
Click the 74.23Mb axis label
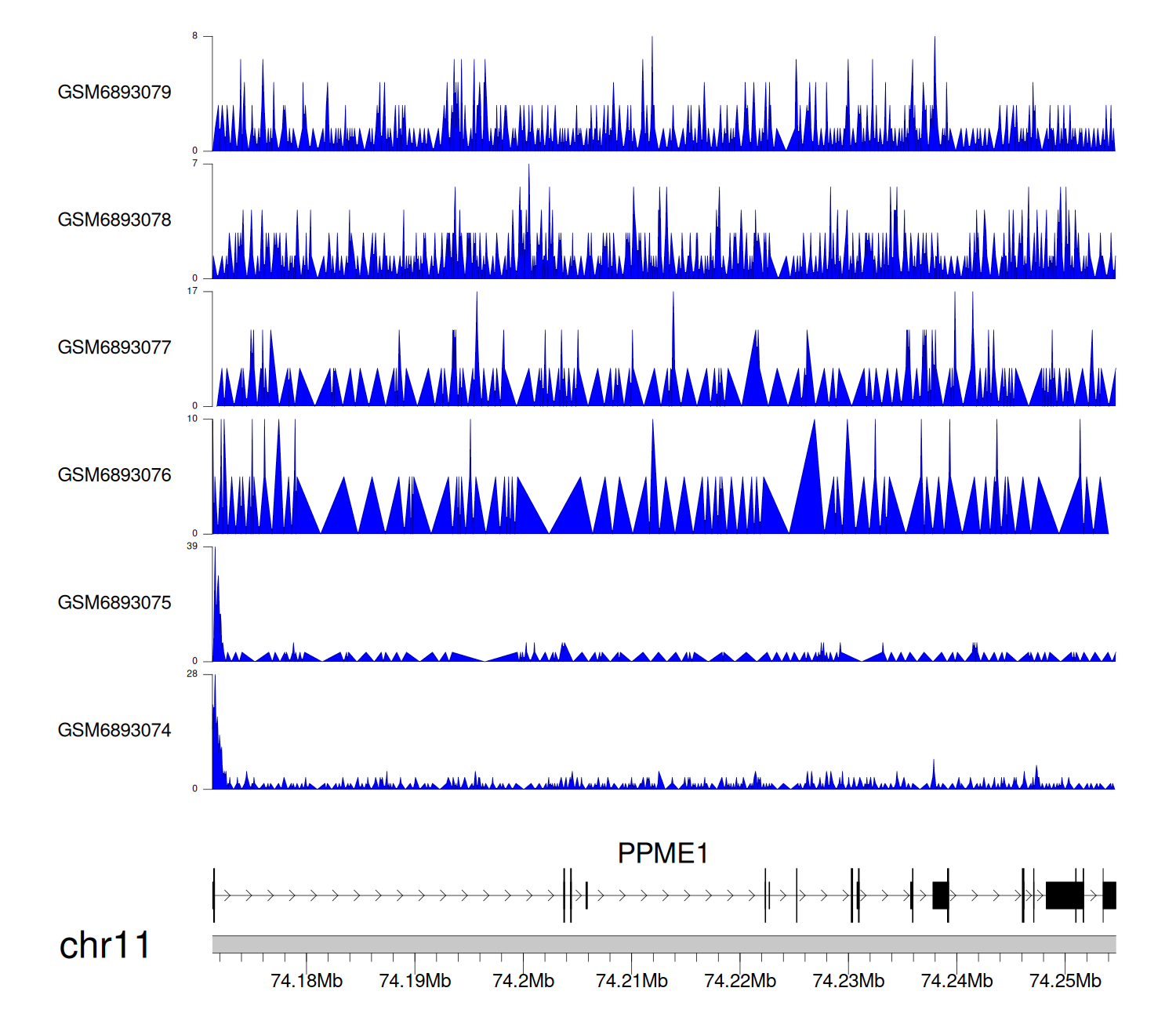click(848, 981)
